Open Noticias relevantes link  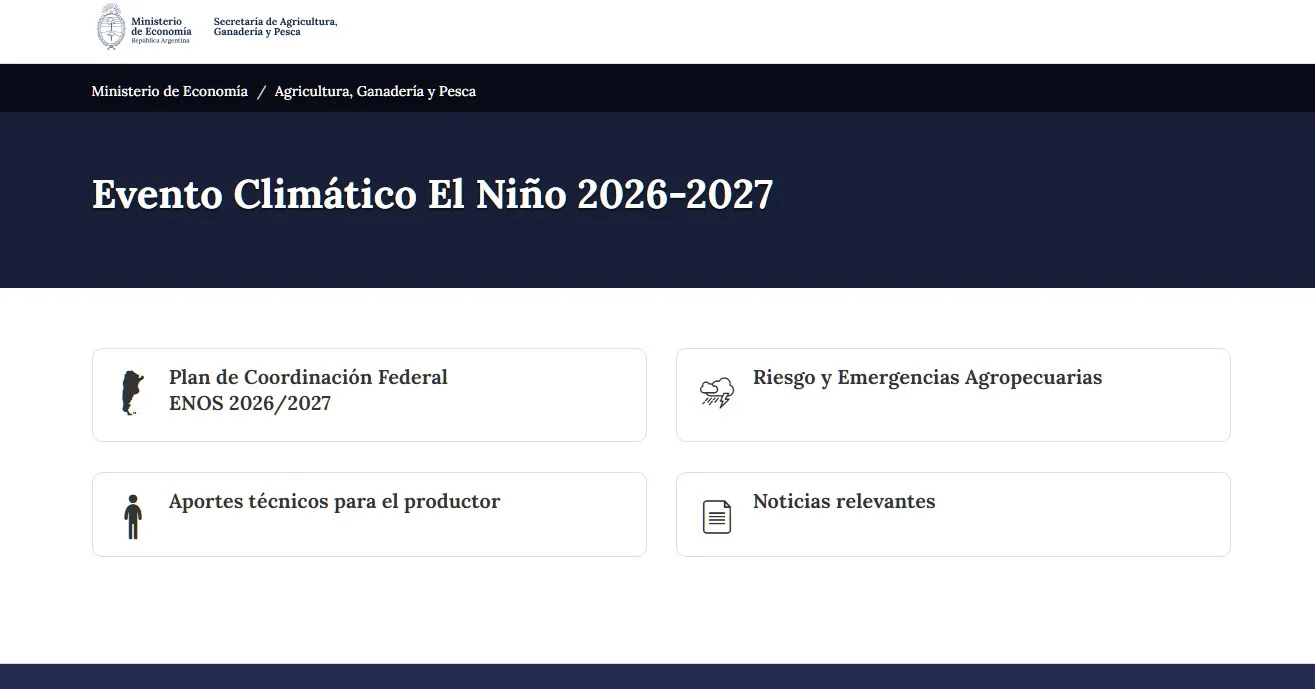(x=953, y=514)
